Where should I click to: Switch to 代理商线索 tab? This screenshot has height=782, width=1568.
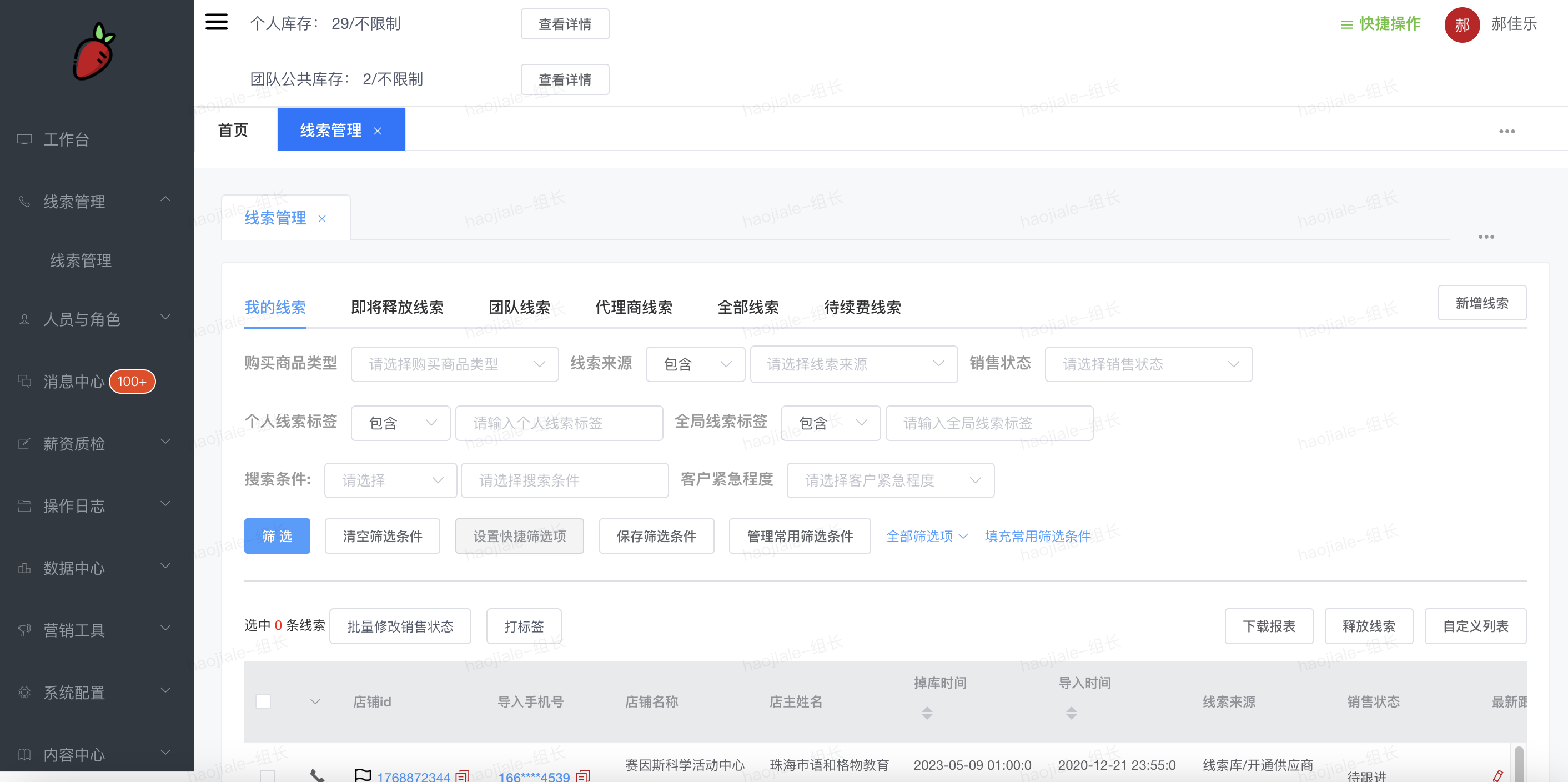(634, 307)
